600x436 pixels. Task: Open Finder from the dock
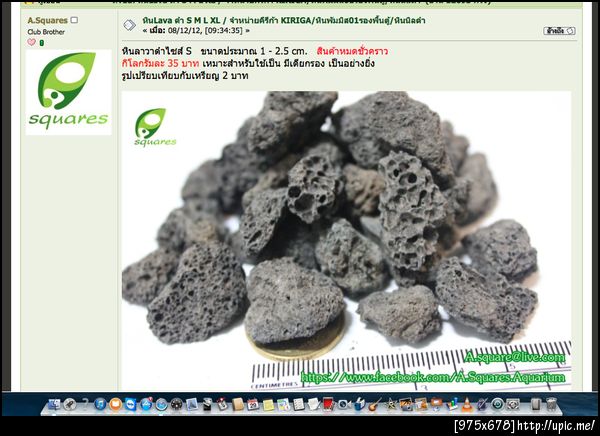[x=54, y=404]
